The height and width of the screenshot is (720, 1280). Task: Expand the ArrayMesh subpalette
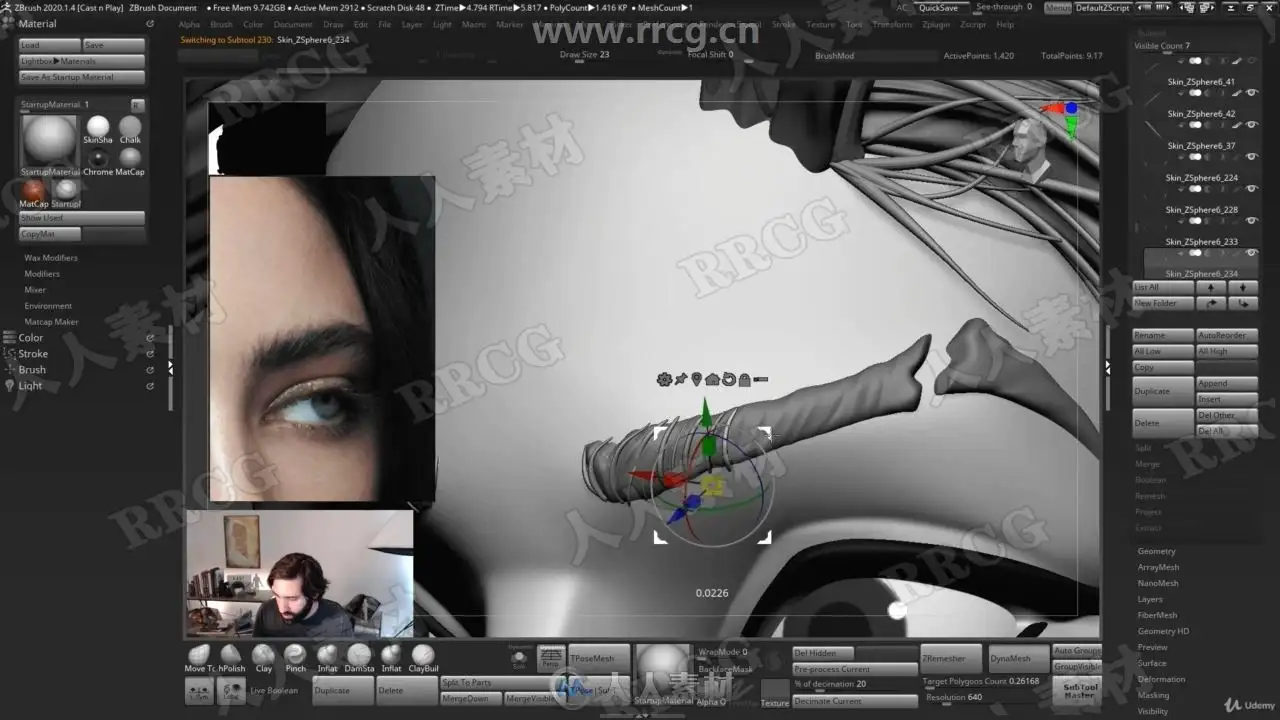pos(1158,567)
